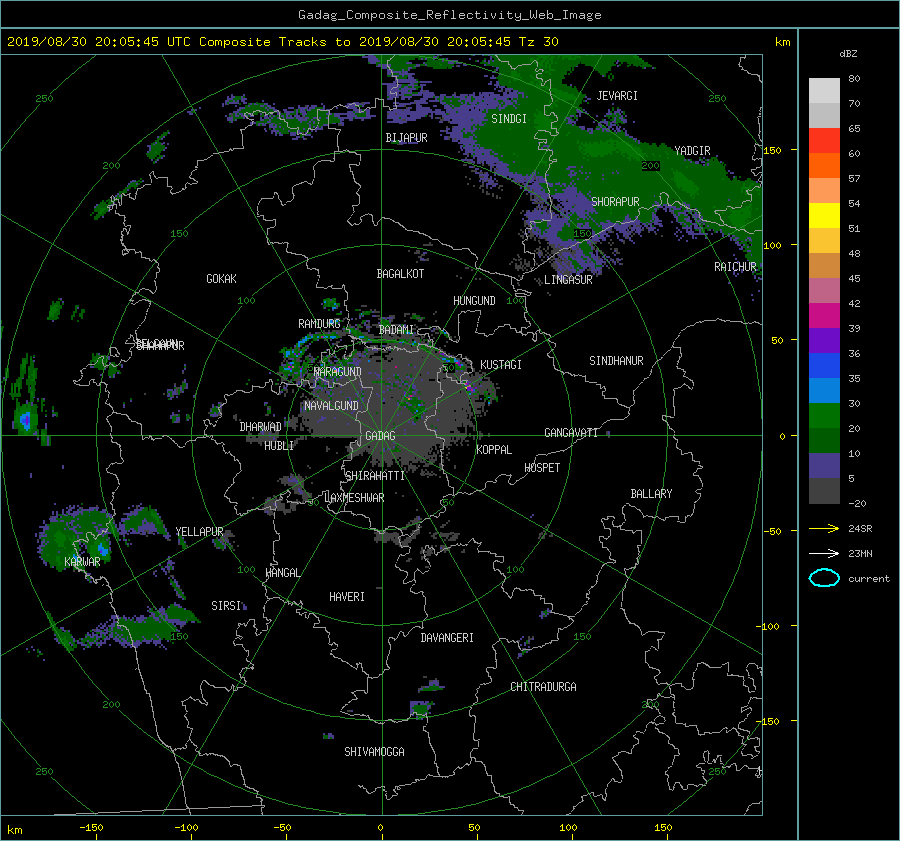Click the CHITRADURGA city label
The height and width of the screenshot is (841, 900).
pos(543,687)
